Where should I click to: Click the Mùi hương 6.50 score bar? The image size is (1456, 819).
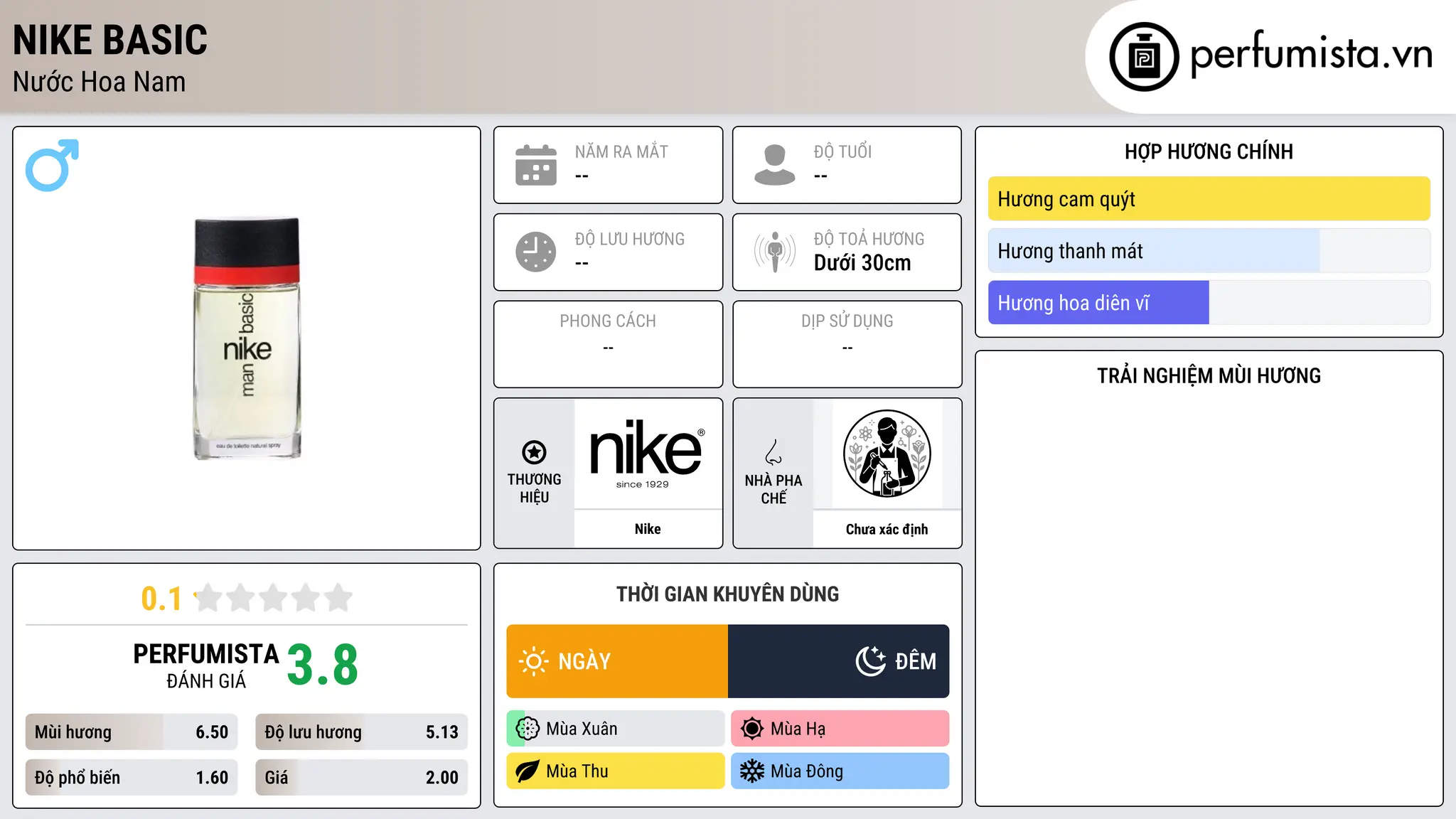coord(132,732)
